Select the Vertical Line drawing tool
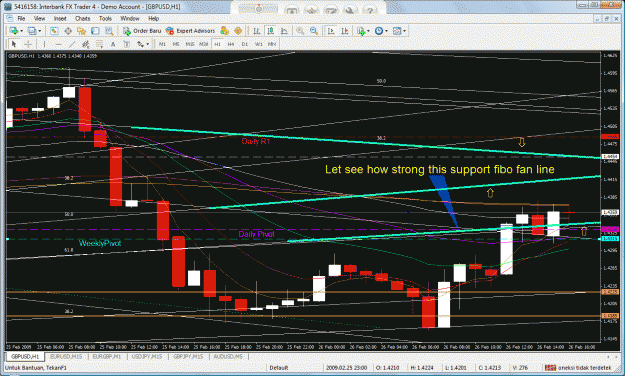Image resolution: width=625 pixels, height=376 pixels. point(44,44)
